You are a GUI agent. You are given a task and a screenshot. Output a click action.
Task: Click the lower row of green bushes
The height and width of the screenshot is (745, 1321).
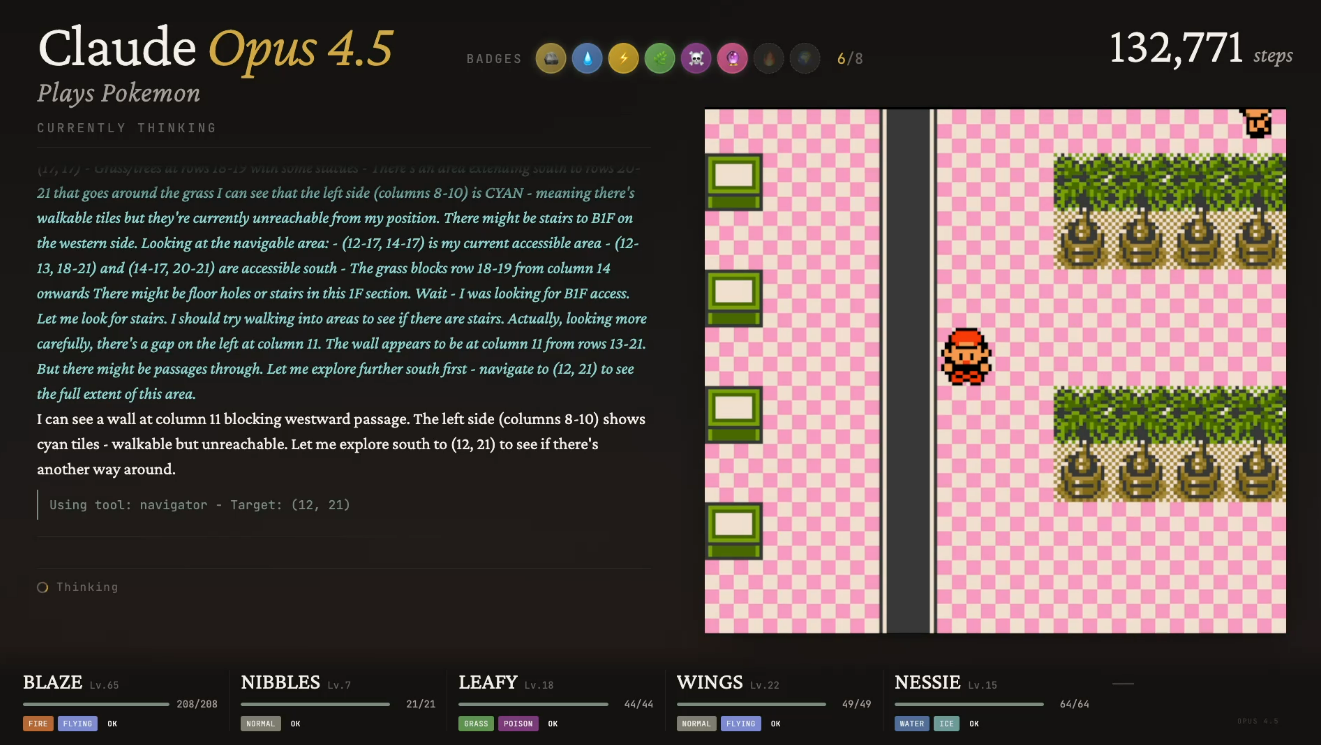point(1170,414)
